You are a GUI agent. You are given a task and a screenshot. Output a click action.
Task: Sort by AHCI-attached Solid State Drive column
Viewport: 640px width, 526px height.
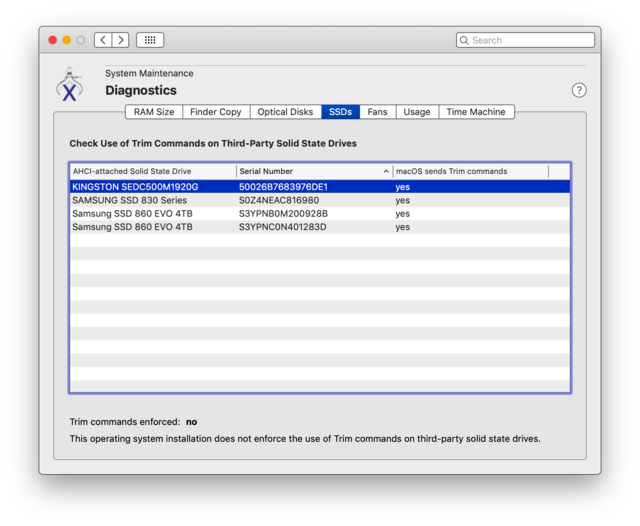153,171
